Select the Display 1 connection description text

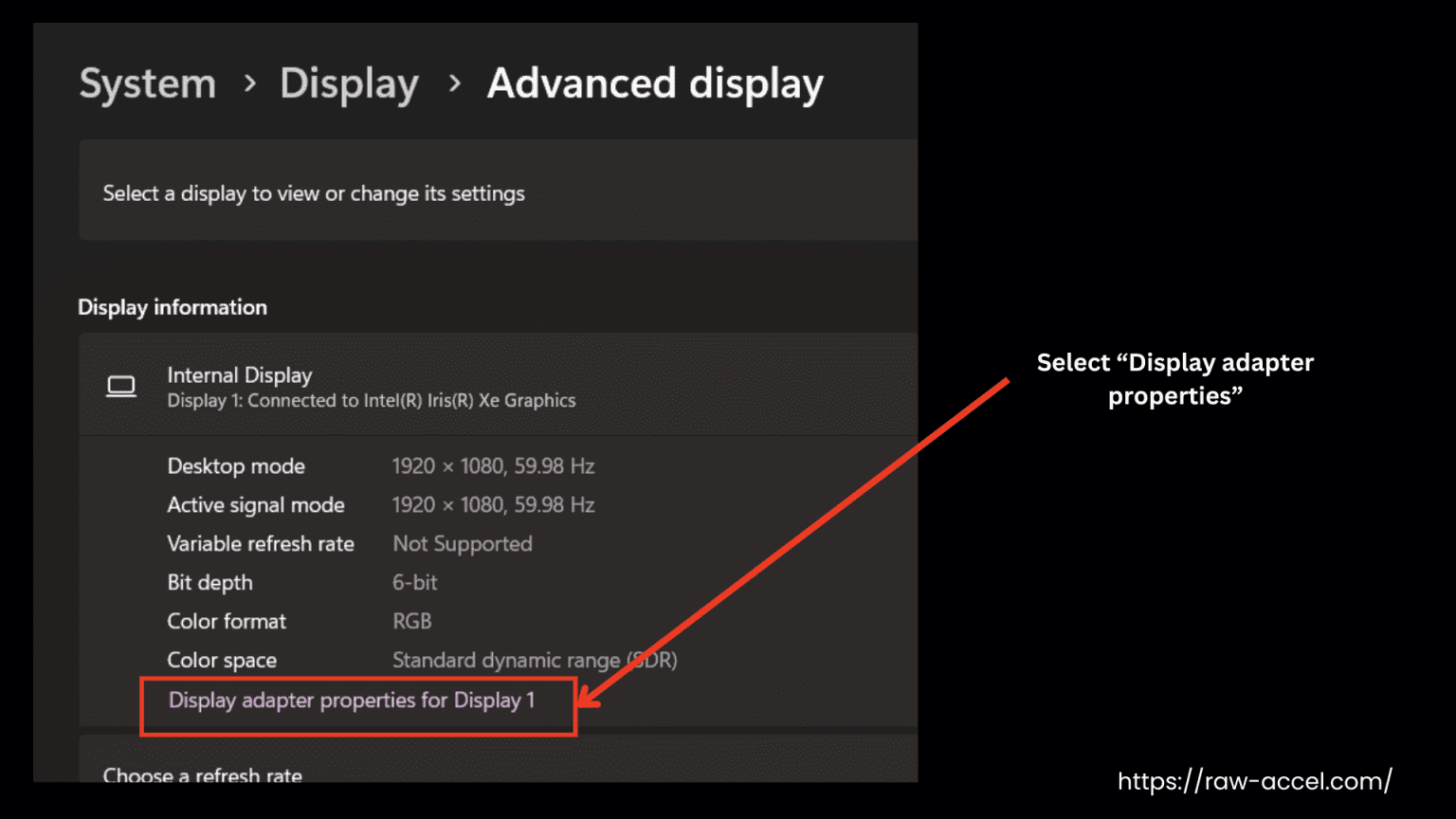(371, 400)
